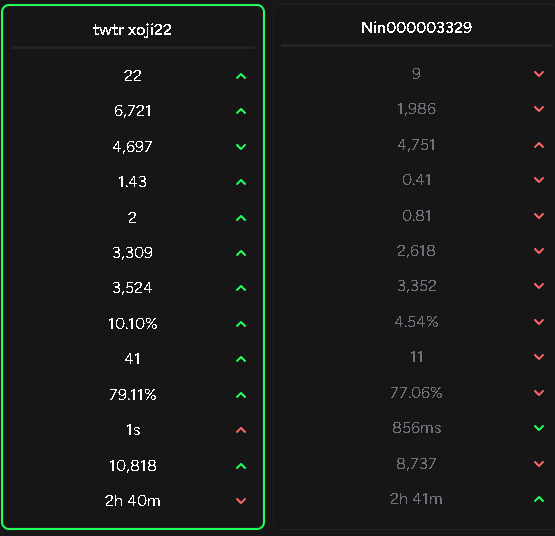This screenshot has width=555, height=536.
Task: Click the red down arrow beside 11
Action: click(x=539, y=357)
